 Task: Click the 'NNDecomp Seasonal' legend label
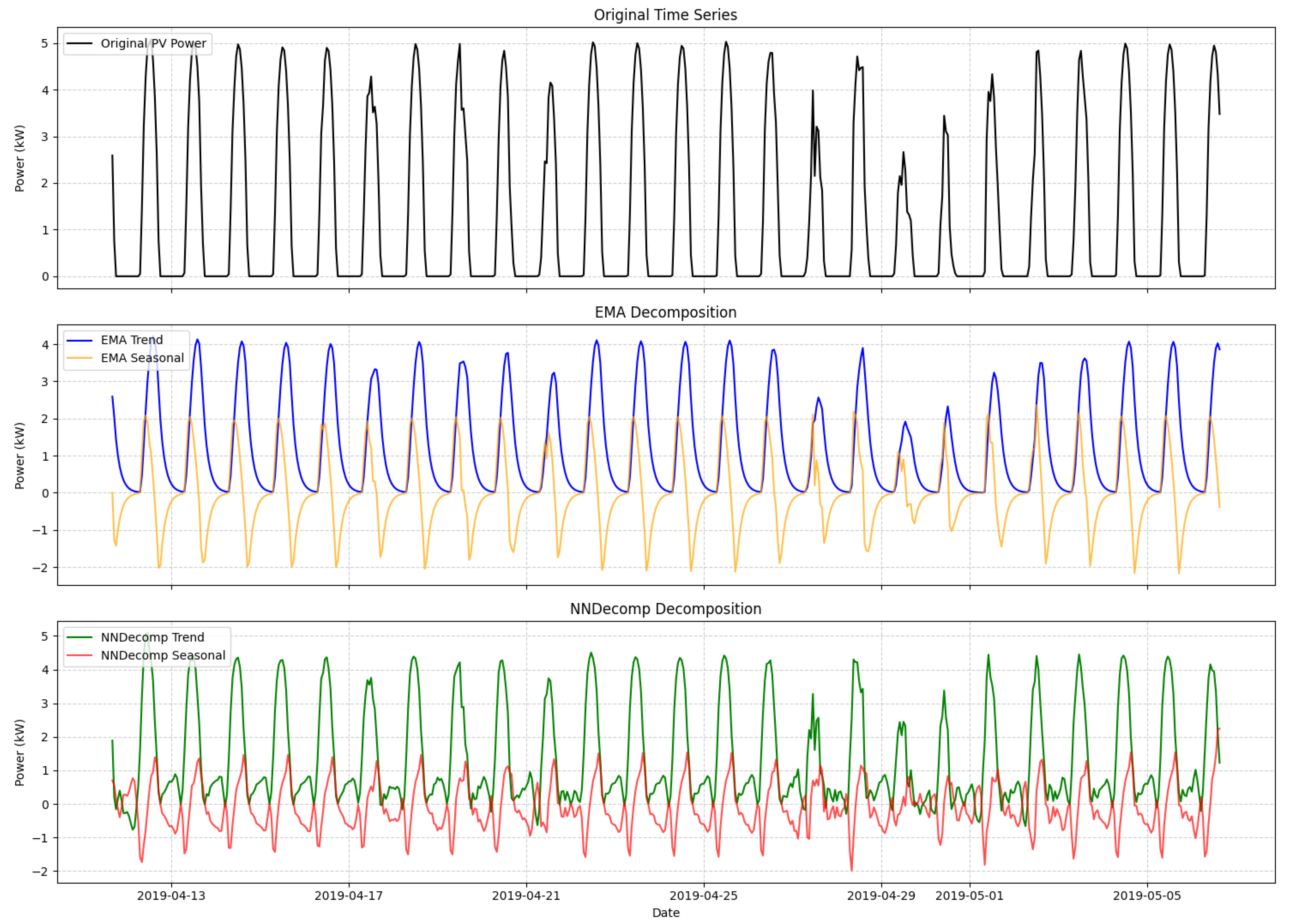tap(163, 655)
